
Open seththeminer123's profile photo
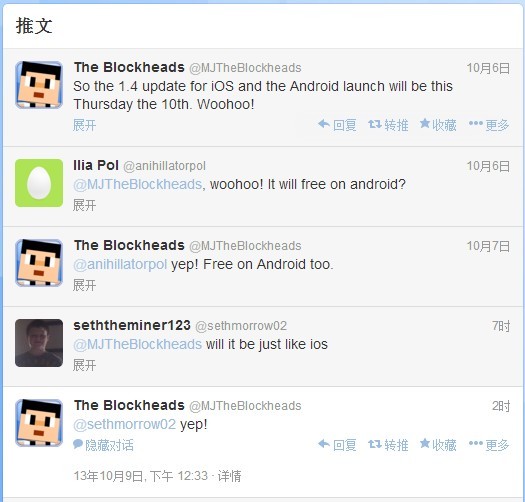coord(39,343)
